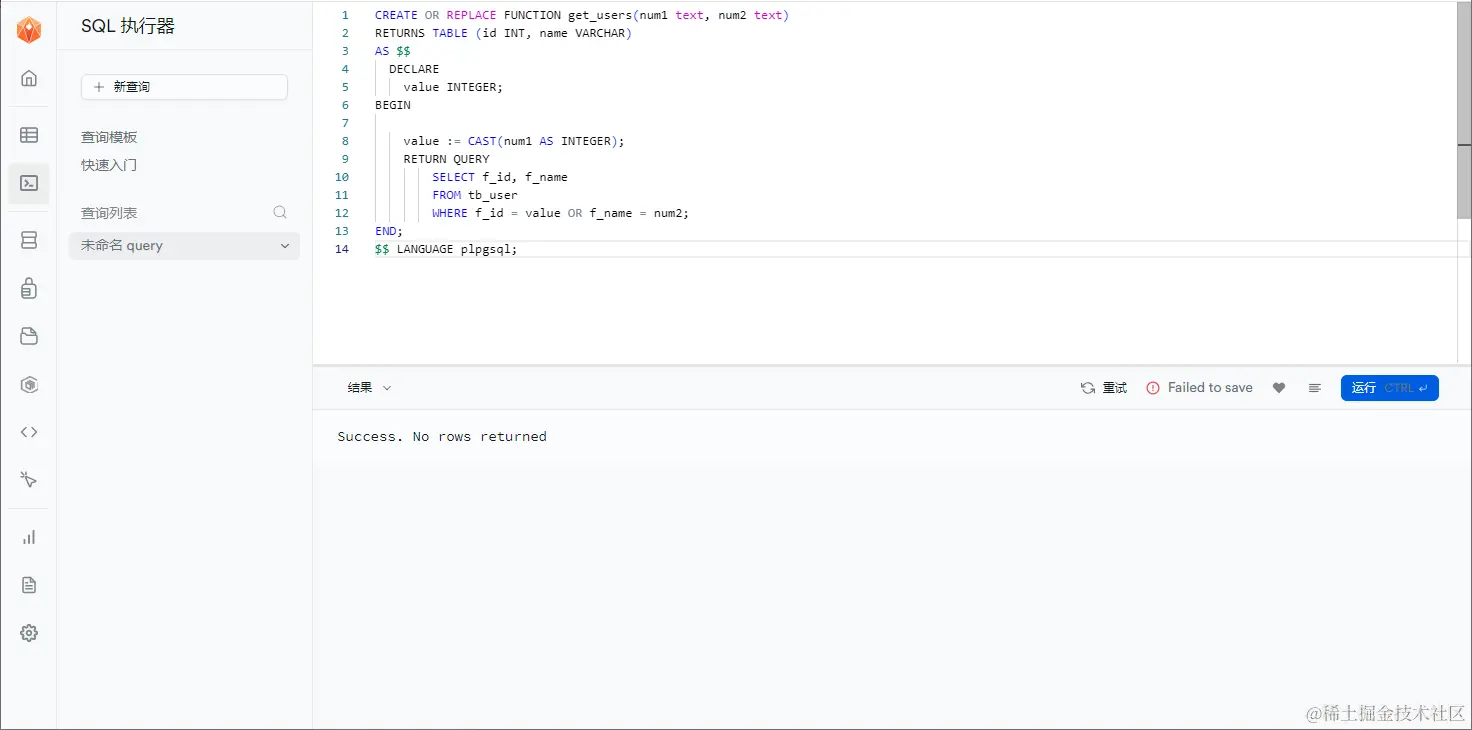Open the Authentication lock icon
The height and width of the screenshot is (730, 1472).
coord(29,288)
